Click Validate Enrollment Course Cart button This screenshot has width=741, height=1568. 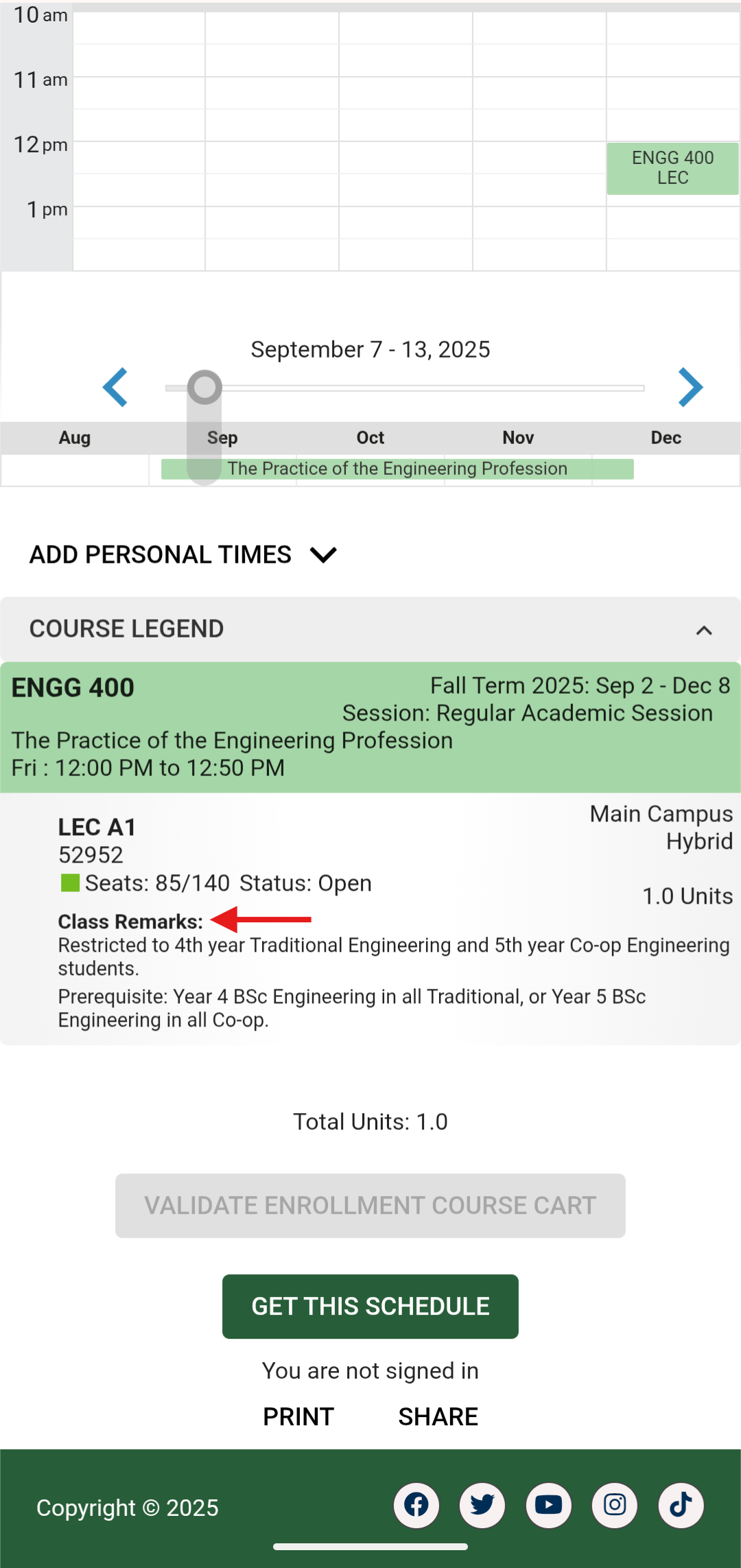370,1206
